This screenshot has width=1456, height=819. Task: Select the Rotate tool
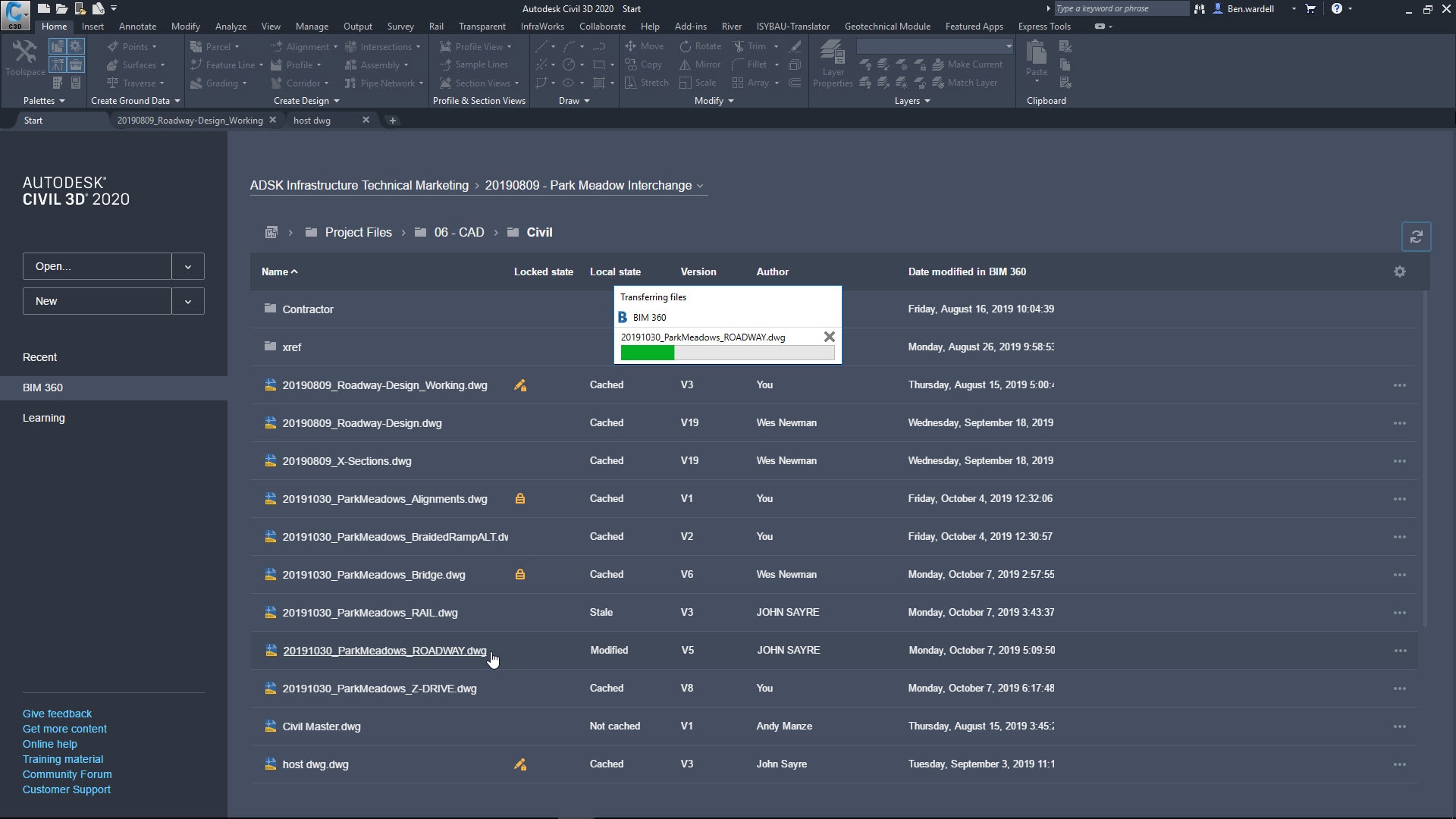pos(700,46)
